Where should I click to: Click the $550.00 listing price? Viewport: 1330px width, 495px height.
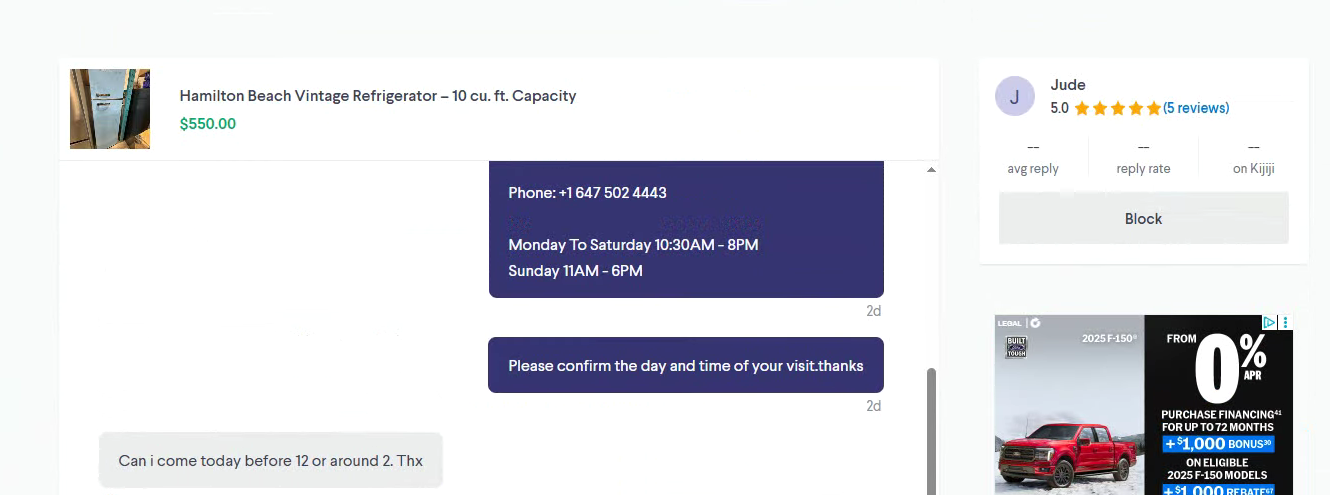[x=208, y=124]
